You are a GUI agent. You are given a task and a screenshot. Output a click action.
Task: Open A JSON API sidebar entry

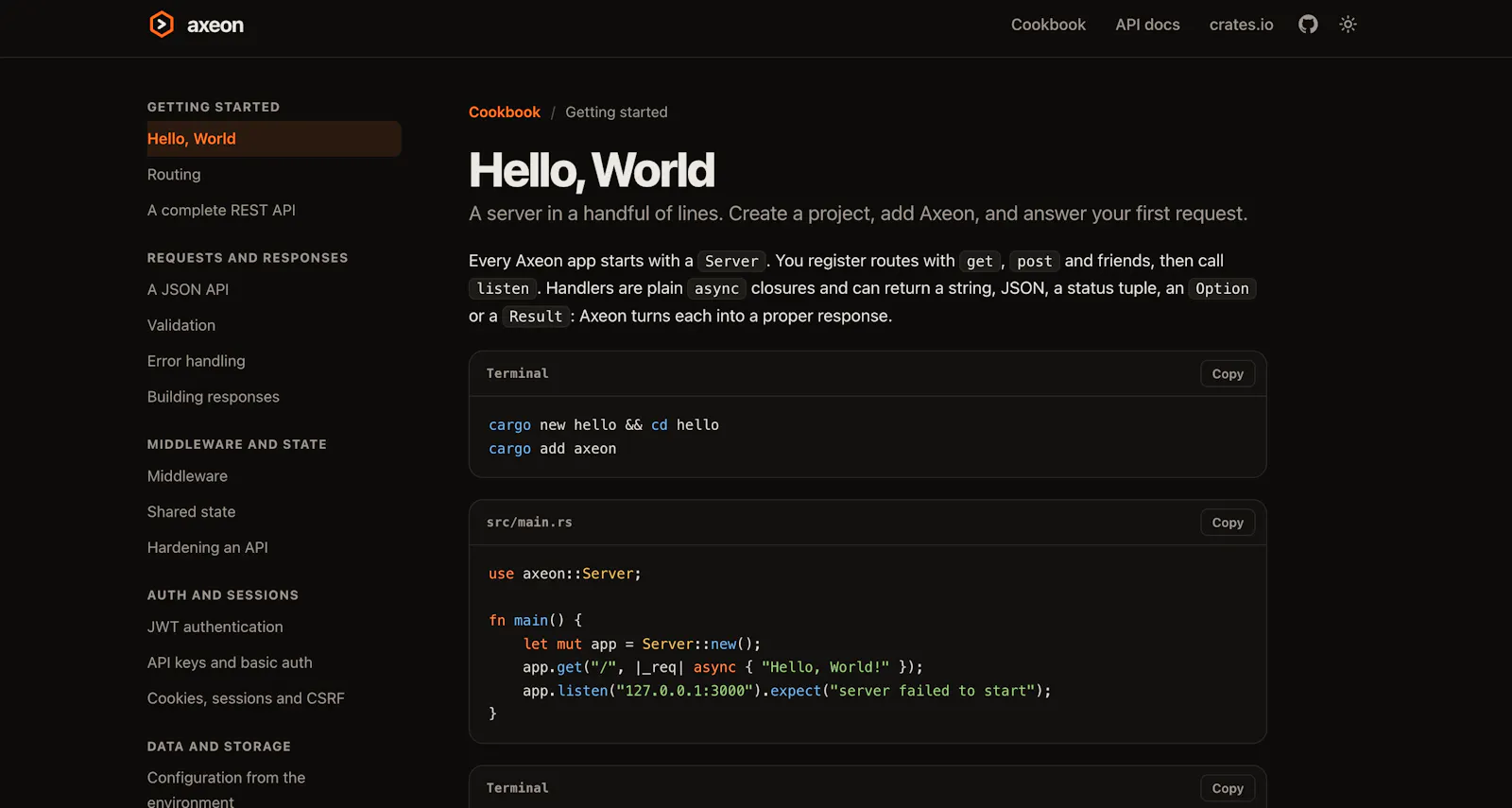[x=188, y=290]
